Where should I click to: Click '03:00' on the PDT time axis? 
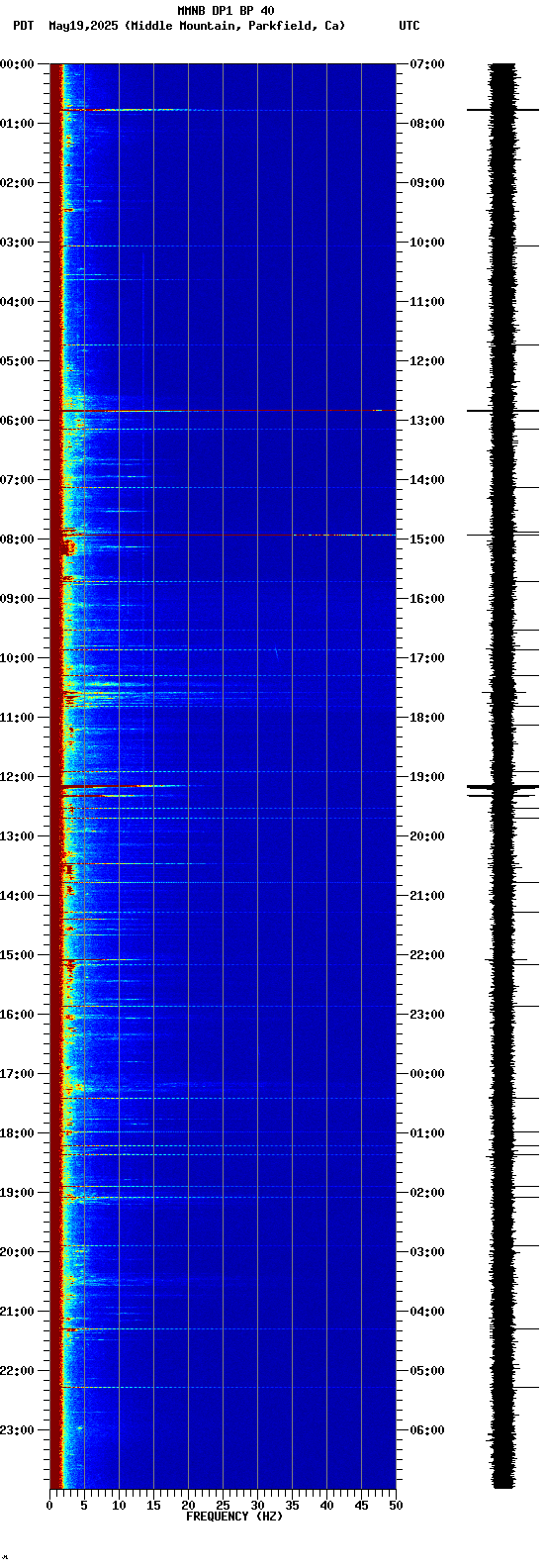pyautogui.click(x=17, y=243)
